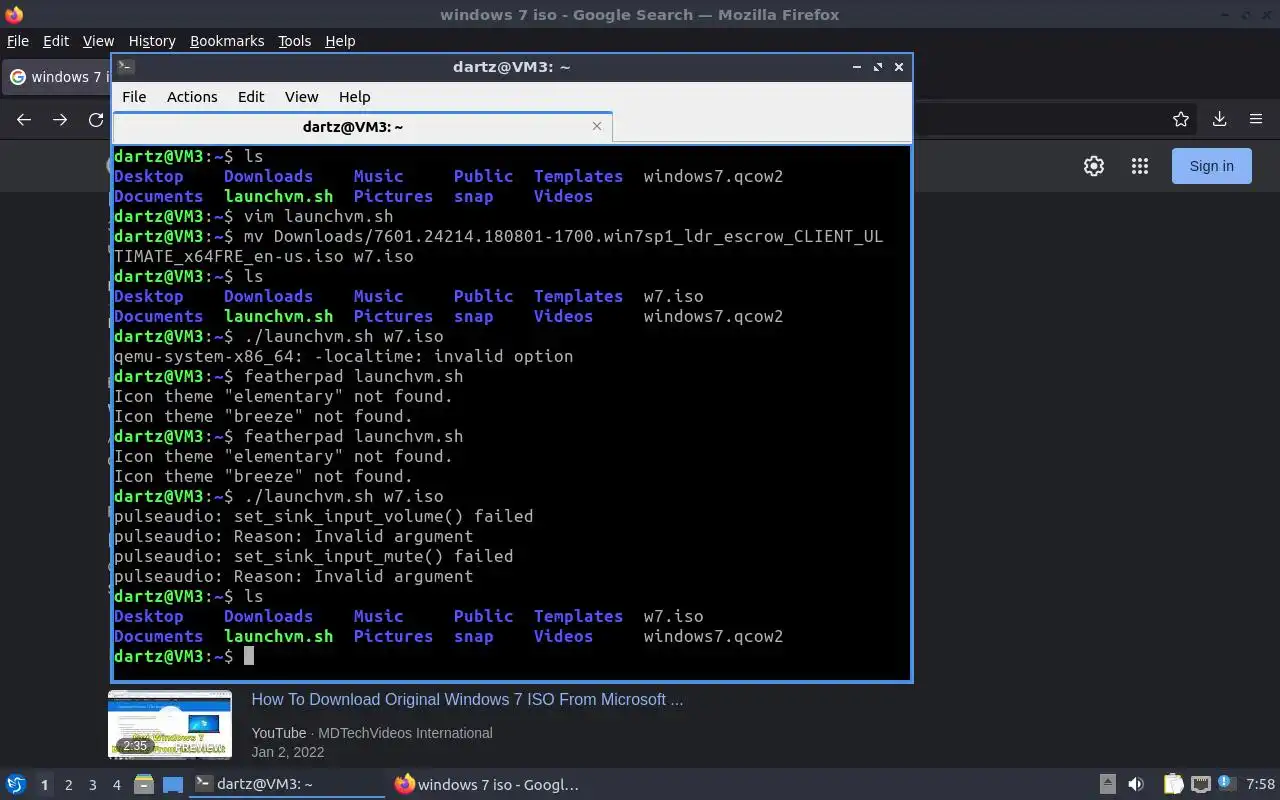
Task: Click the terminal window menu icon in titlebar
Action: [x=125, y=67]
